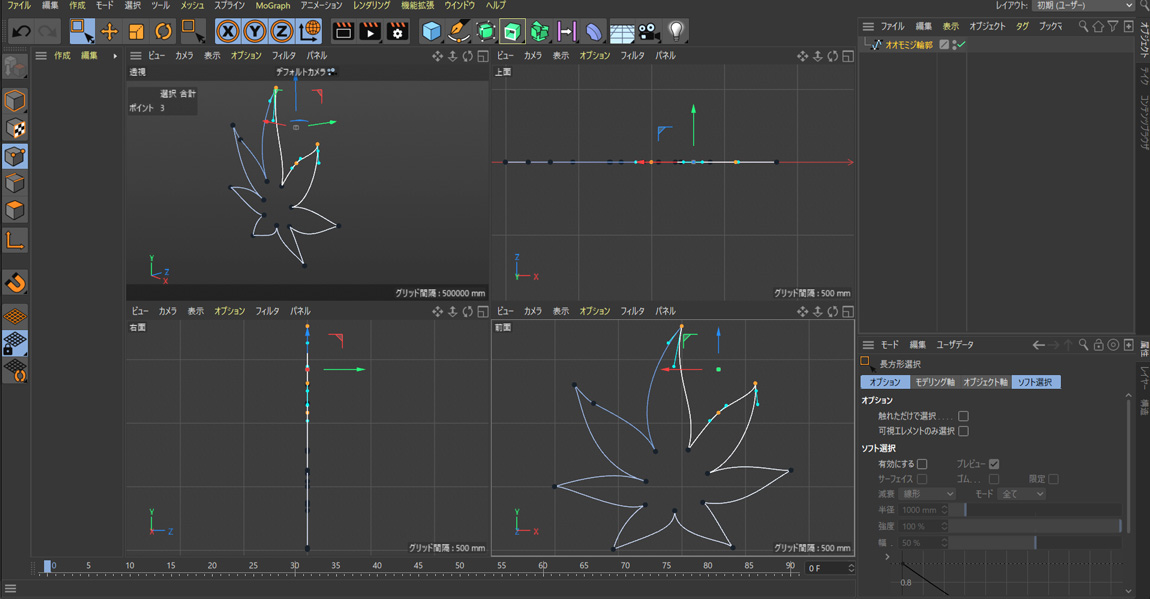Viewport: 1150px width, 599px height.
Task: Open the MoGraph menu
Action: (x=272, y=6)
